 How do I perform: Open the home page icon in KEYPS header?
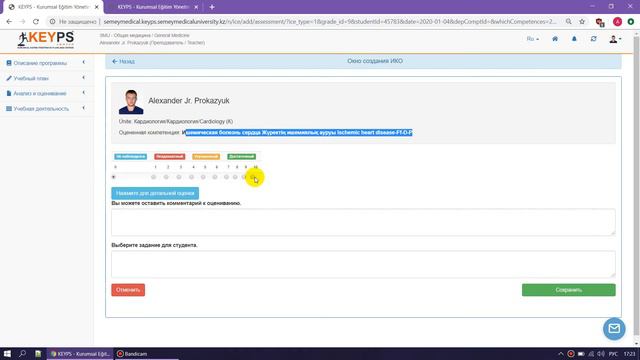click(x=555, y=39)
